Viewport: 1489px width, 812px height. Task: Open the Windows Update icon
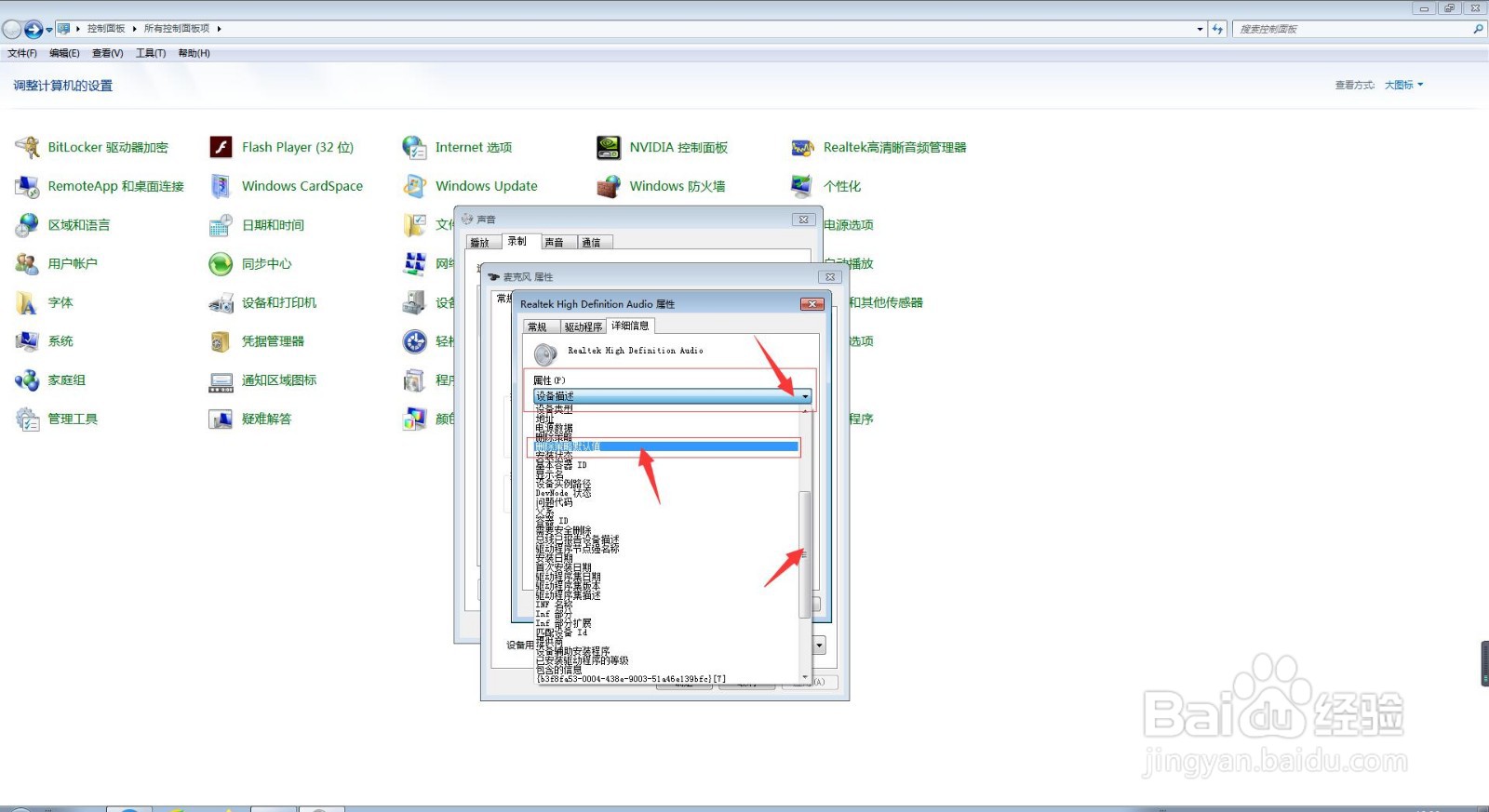pos(414,186)
